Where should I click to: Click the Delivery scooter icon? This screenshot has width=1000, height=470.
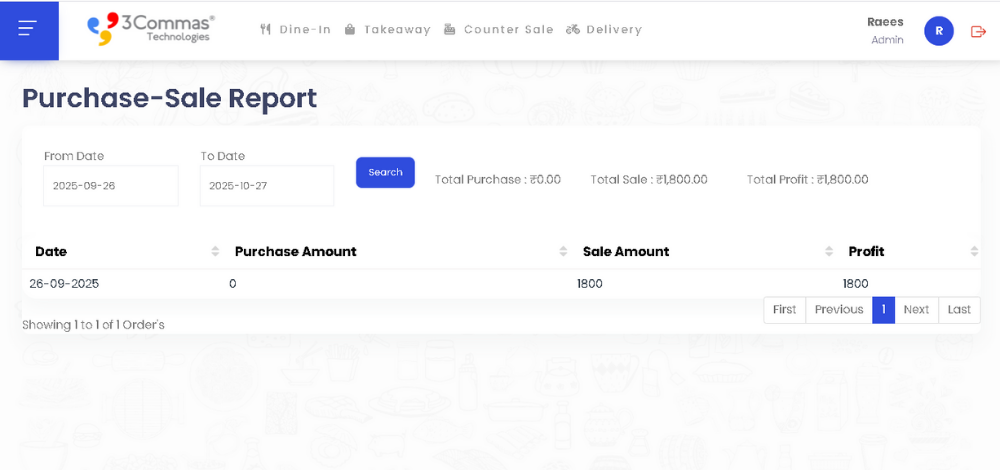[573, 30]
